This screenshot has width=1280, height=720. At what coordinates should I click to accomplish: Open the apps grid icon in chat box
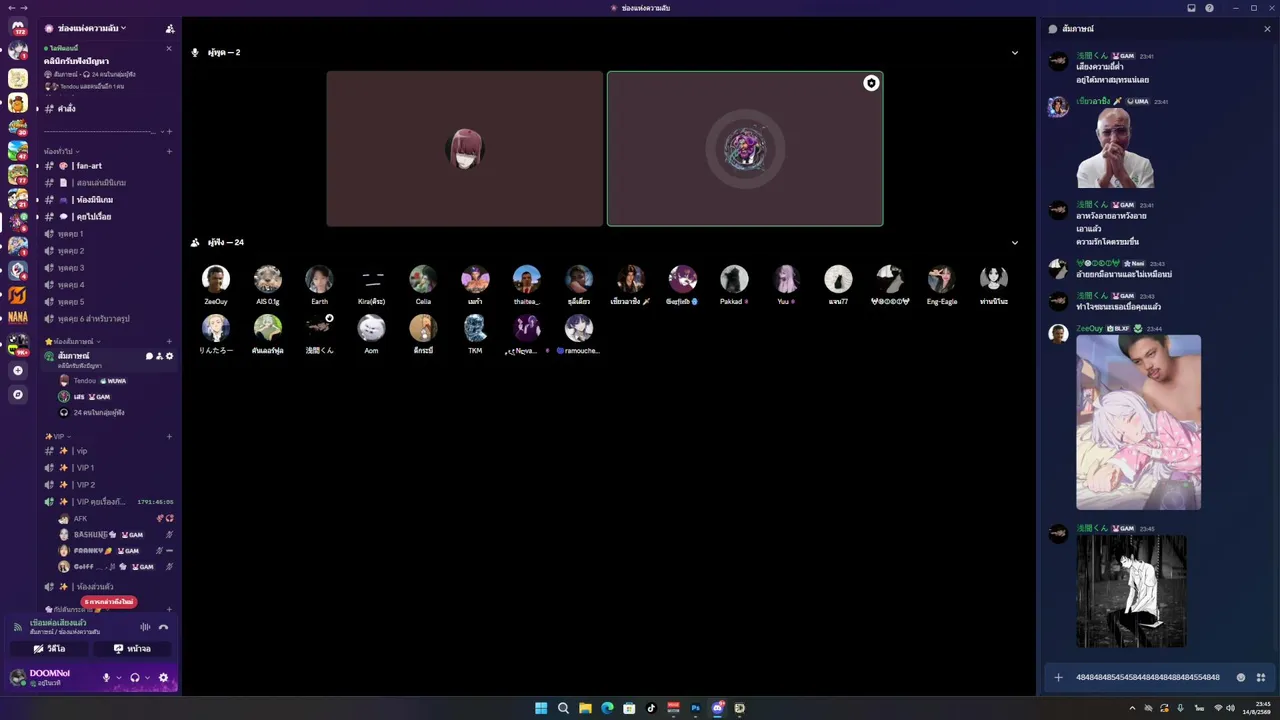tap(1261, 677)
